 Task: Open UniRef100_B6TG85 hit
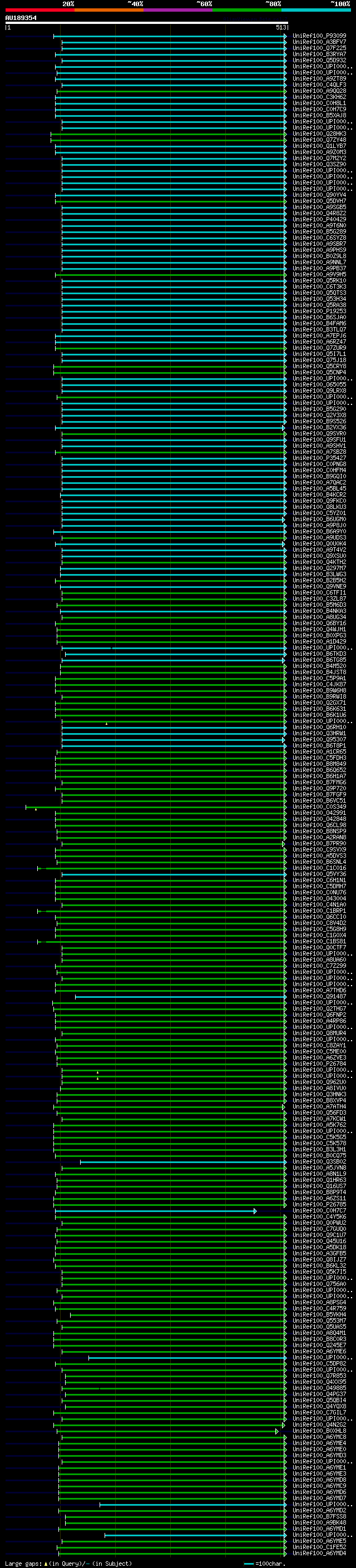point(319,660)
